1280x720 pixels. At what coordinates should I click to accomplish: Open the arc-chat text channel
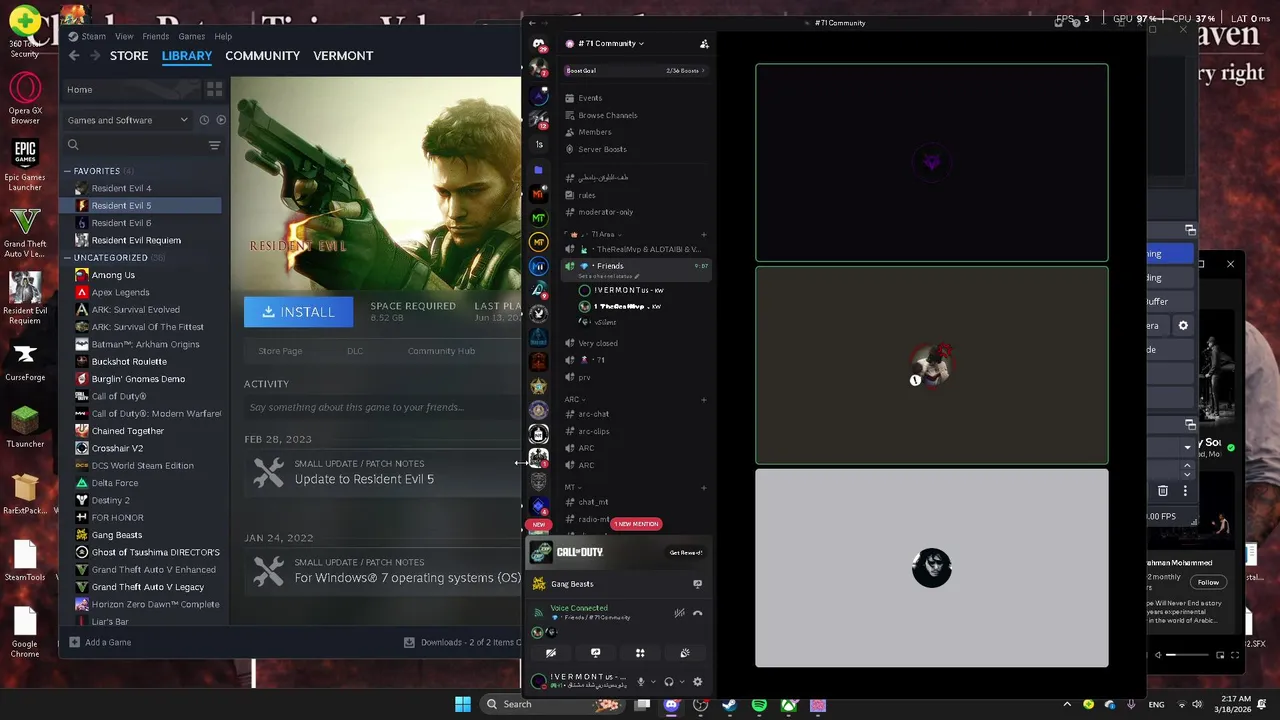pos(636,414)
